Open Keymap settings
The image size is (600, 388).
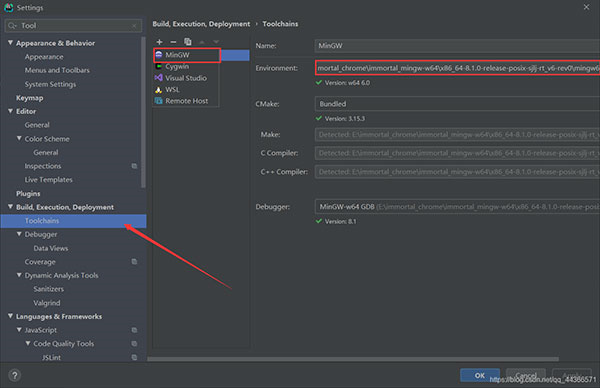point(29,98)
